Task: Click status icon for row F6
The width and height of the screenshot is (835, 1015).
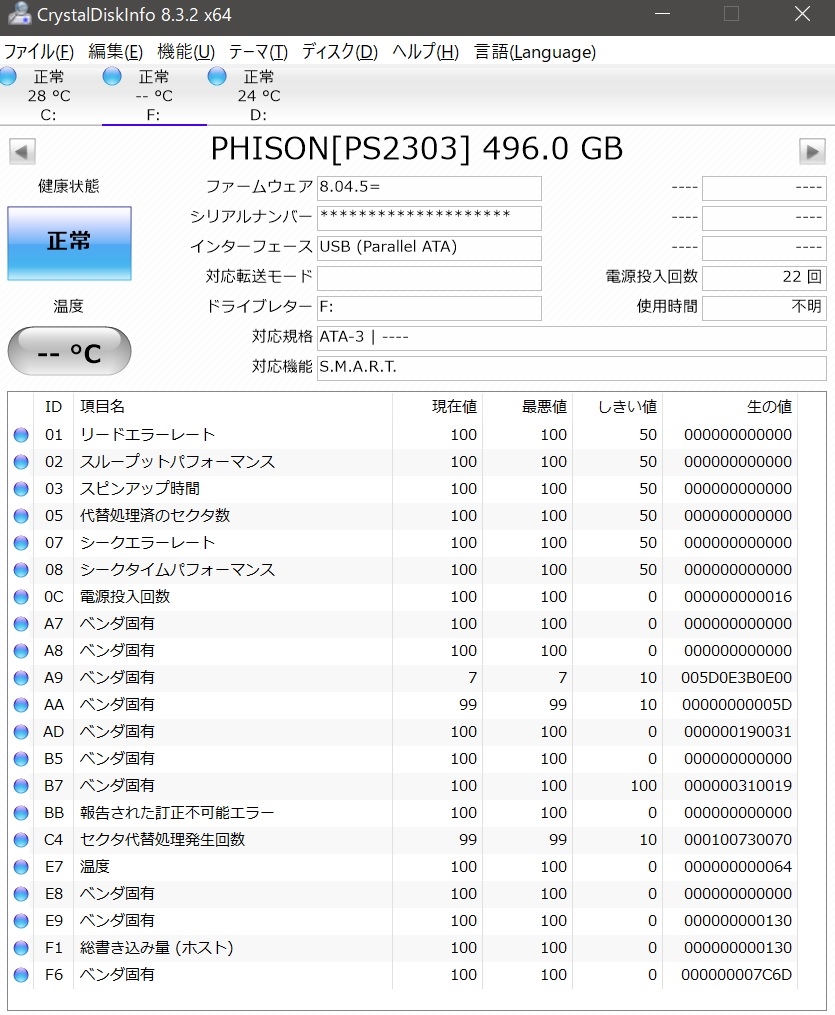Action: 21,974
